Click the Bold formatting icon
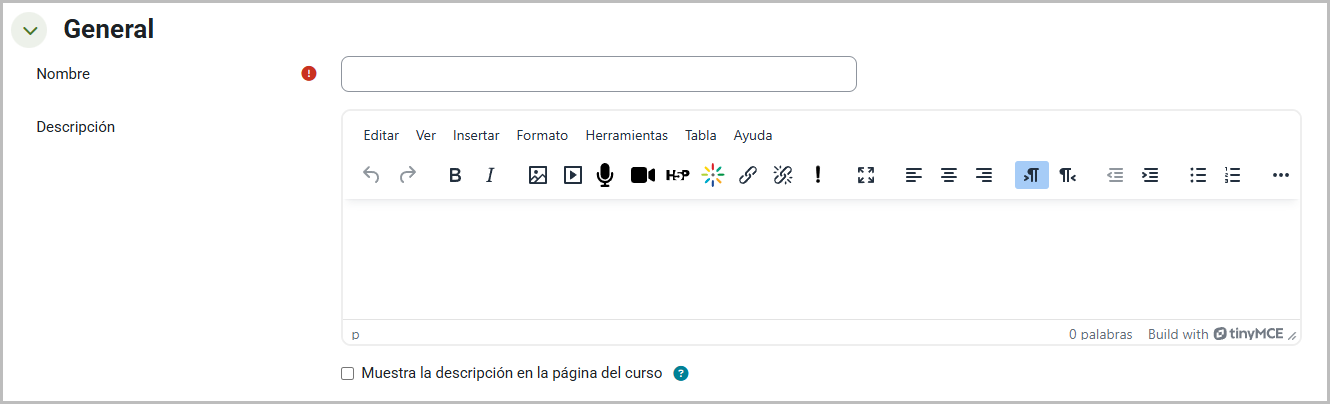 [x=455, y=176]
